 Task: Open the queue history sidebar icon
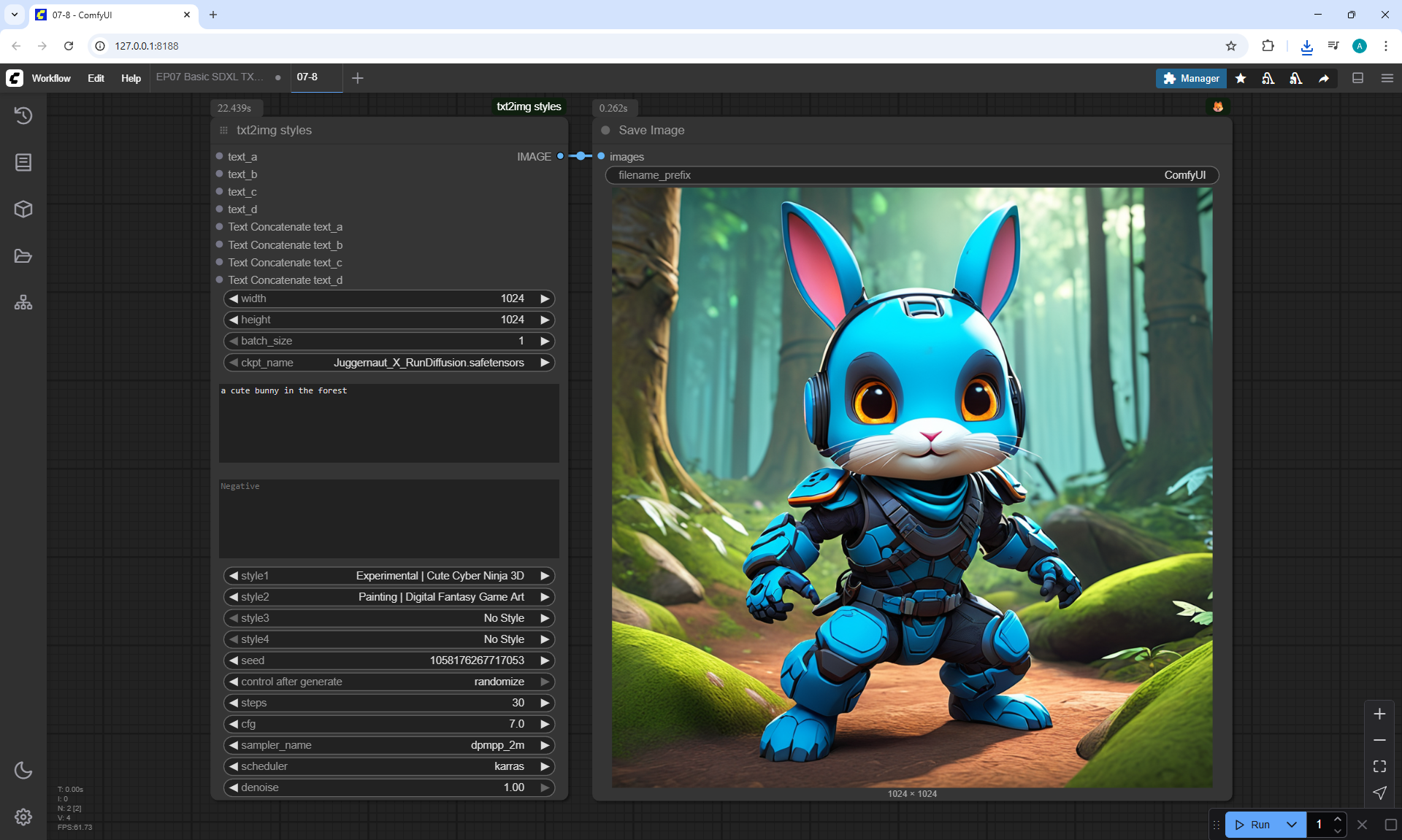[x=23, y=115]
